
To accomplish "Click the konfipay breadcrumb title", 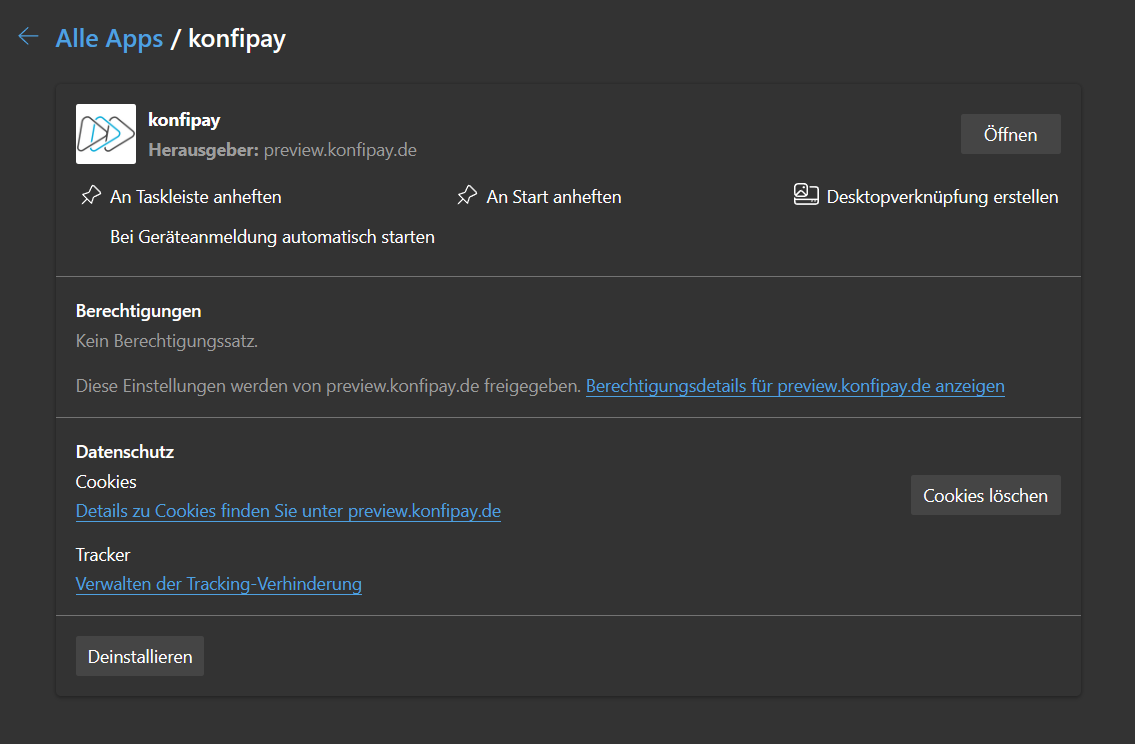I will pos(237,39).
